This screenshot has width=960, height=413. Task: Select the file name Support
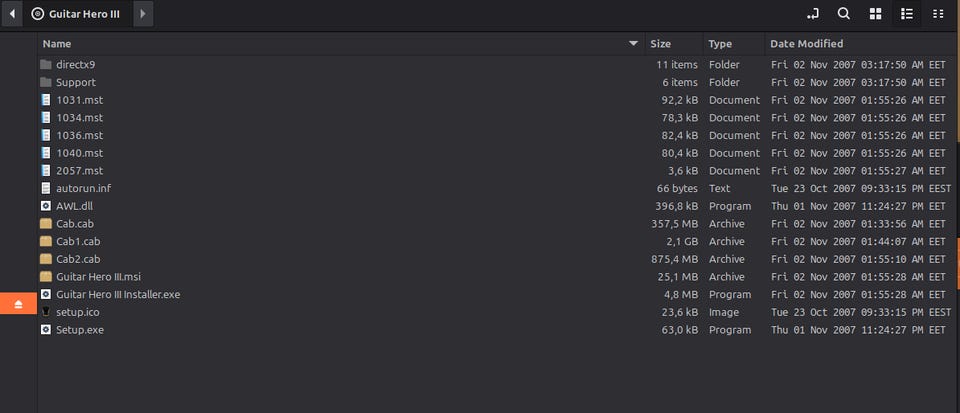pos(76,82)
